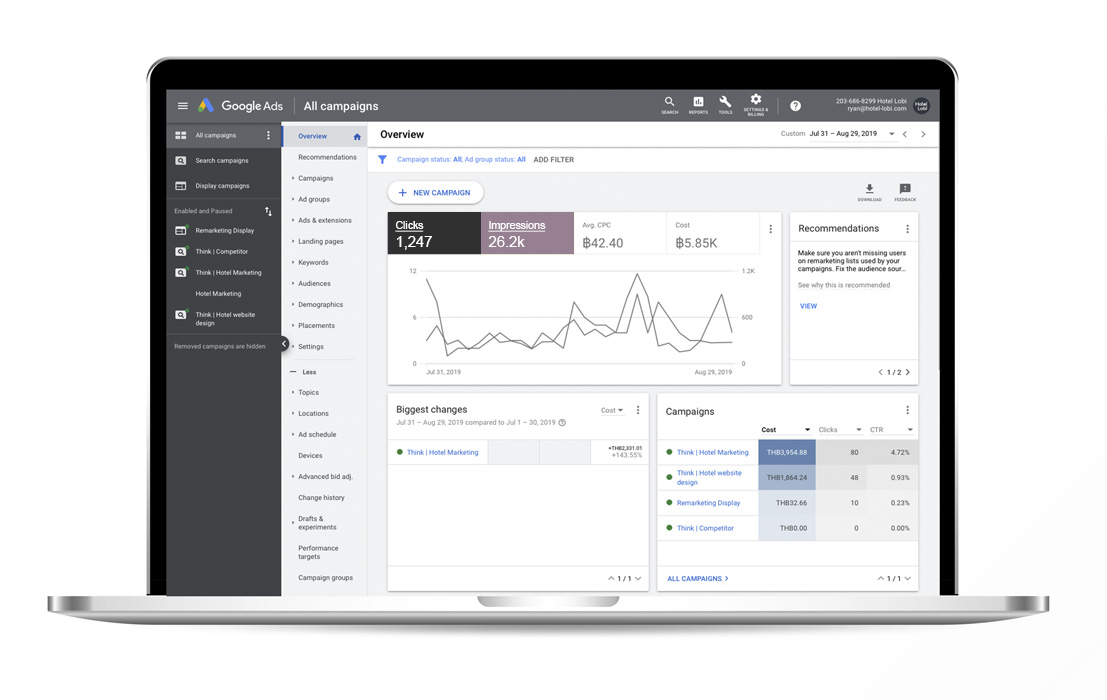Open CTR column dropdown in Campaigns card
1107x700 pixels.
tap(891, 430)
